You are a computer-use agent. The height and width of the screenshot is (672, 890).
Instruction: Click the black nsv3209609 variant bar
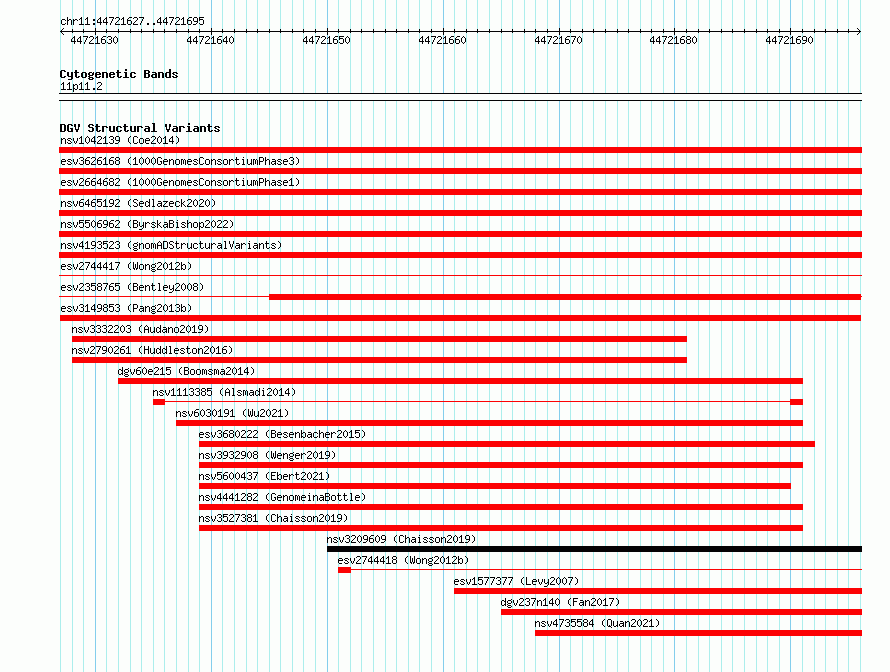coord(594,549)
